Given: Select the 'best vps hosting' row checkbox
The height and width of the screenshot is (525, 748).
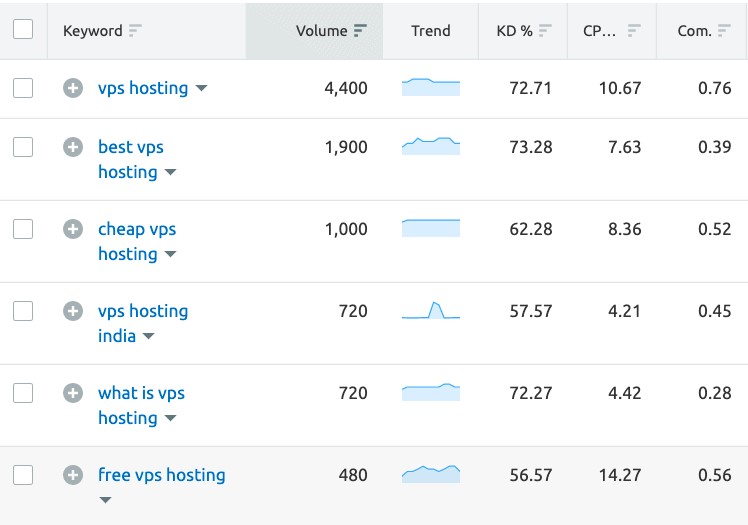Looking at the screenshot, I should (23, 147).
